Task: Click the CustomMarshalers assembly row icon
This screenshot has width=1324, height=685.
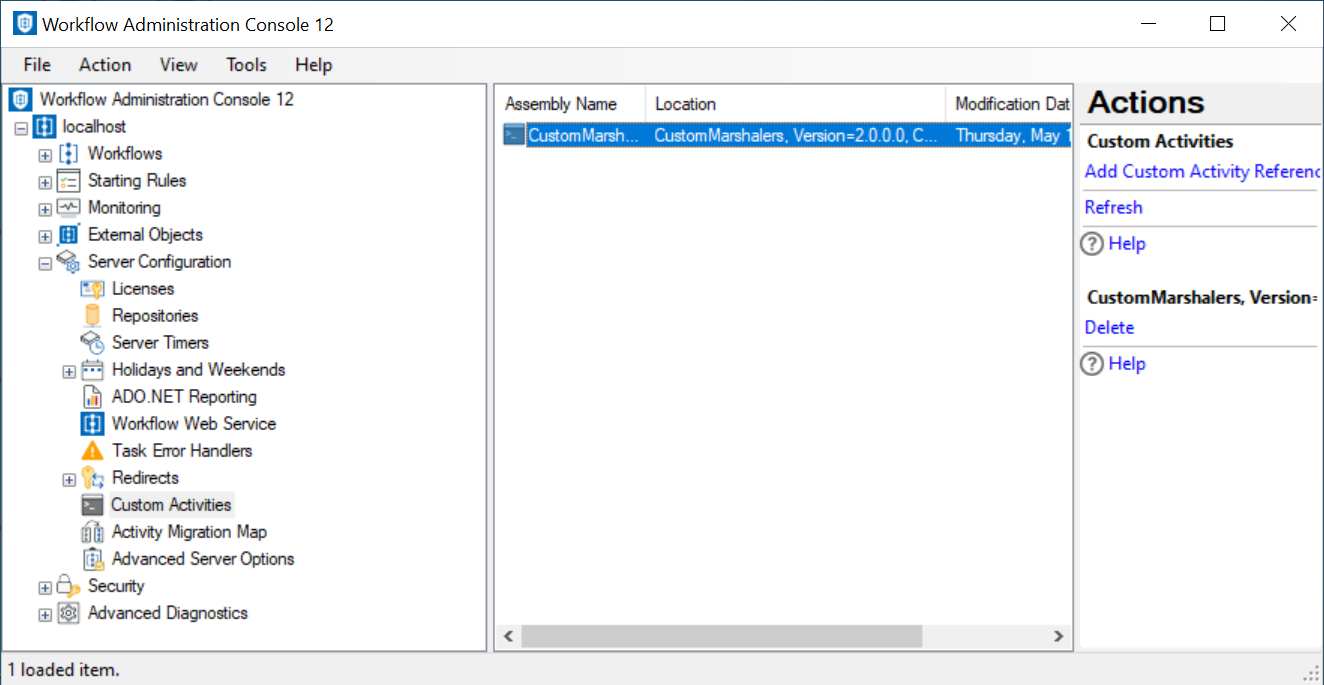Action: (x=514, y=135)
